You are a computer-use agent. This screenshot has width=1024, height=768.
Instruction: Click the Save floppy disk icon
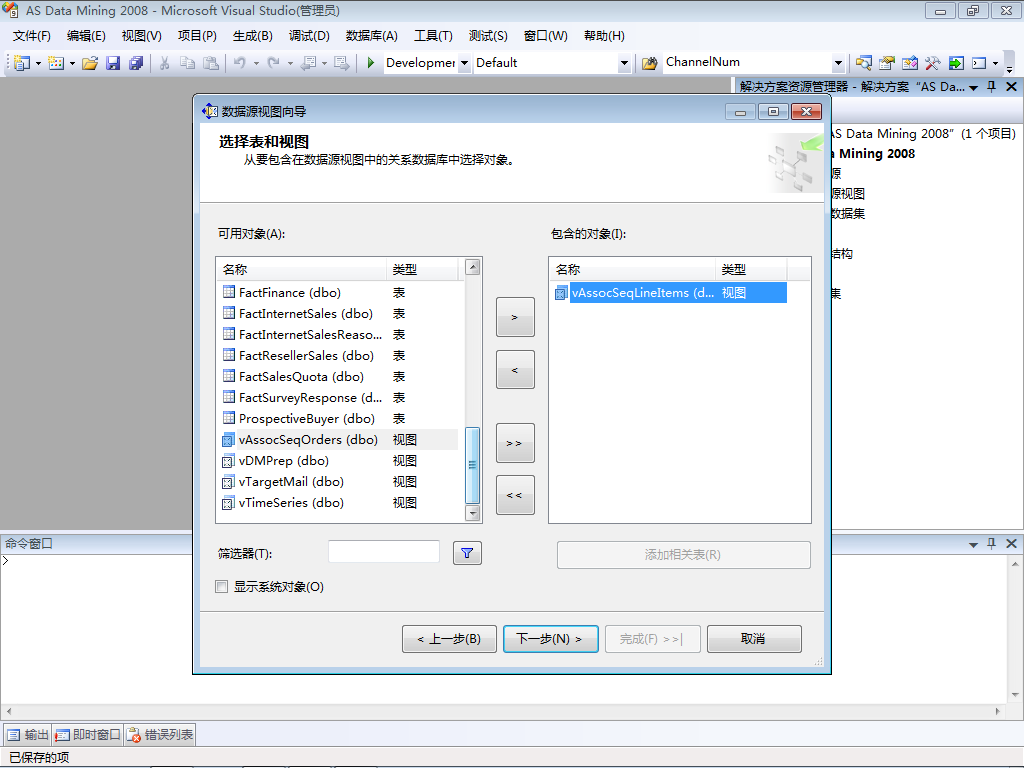[113, 63]
